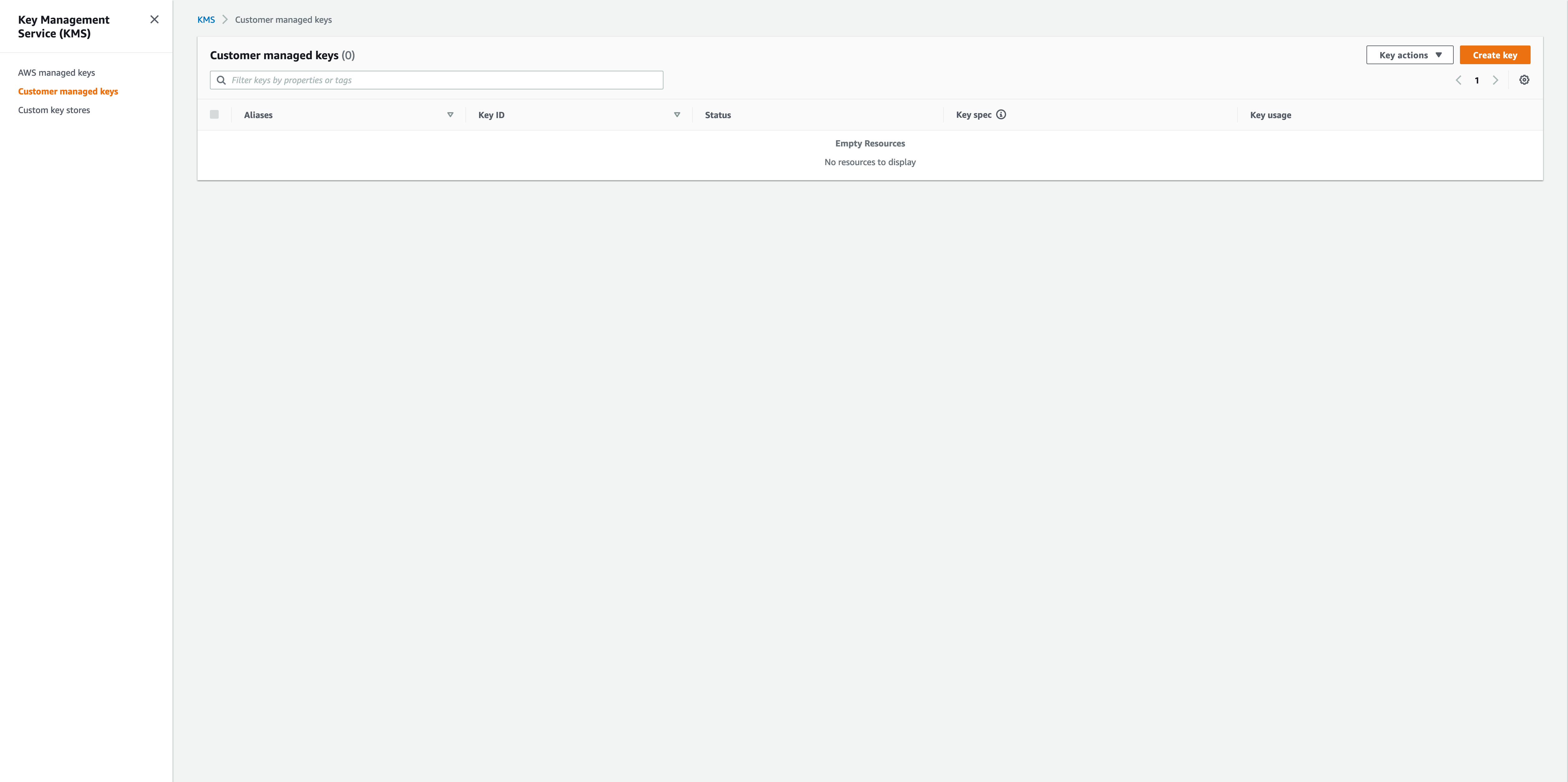Go to previous page of keys

click(x=1458, y=80)
